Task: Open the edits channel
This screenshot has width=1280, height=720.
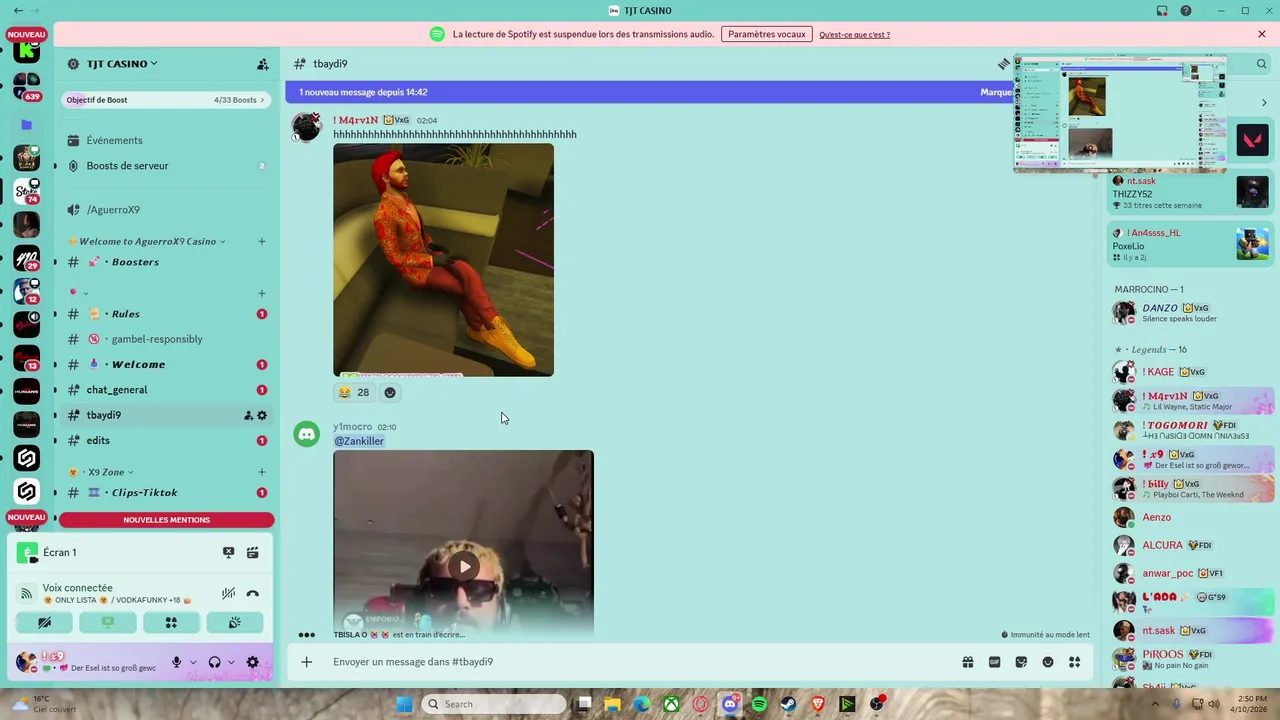Action: [x=166, y=441]
